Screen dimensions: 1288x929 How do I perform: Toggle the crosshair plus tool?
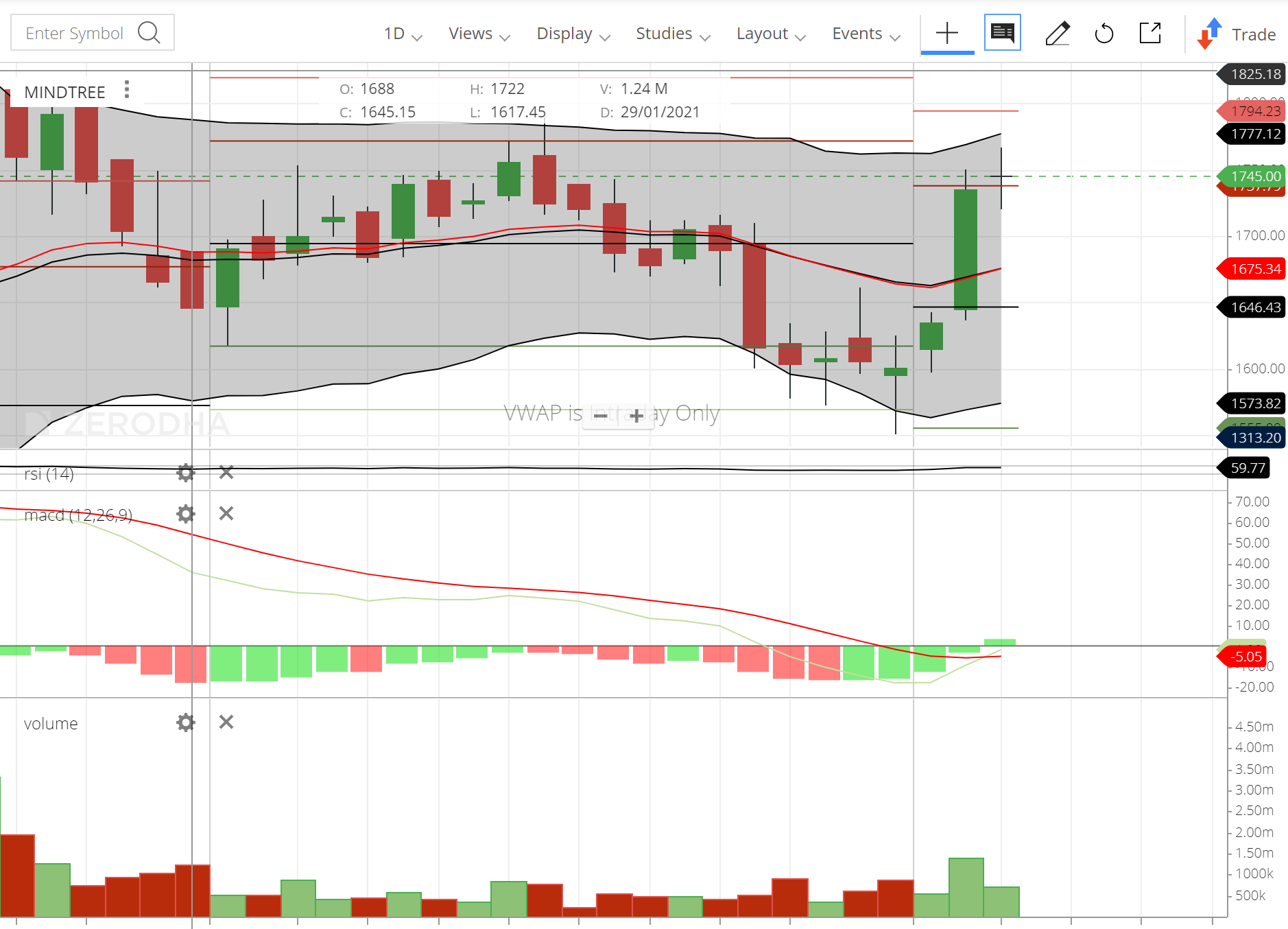[x=947, y=33]
